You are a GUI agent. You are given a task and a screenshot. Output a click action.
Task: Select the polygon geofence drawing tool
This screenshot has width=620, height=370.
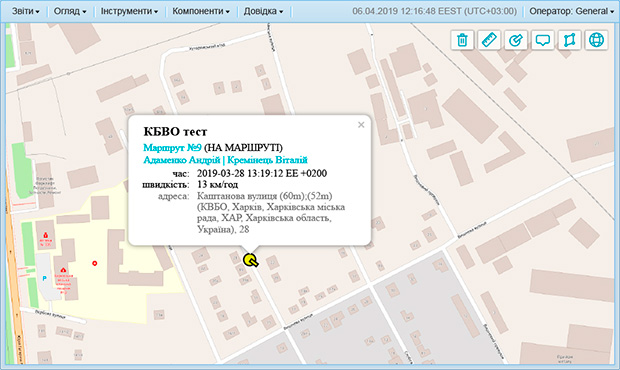tap(570, 40)
